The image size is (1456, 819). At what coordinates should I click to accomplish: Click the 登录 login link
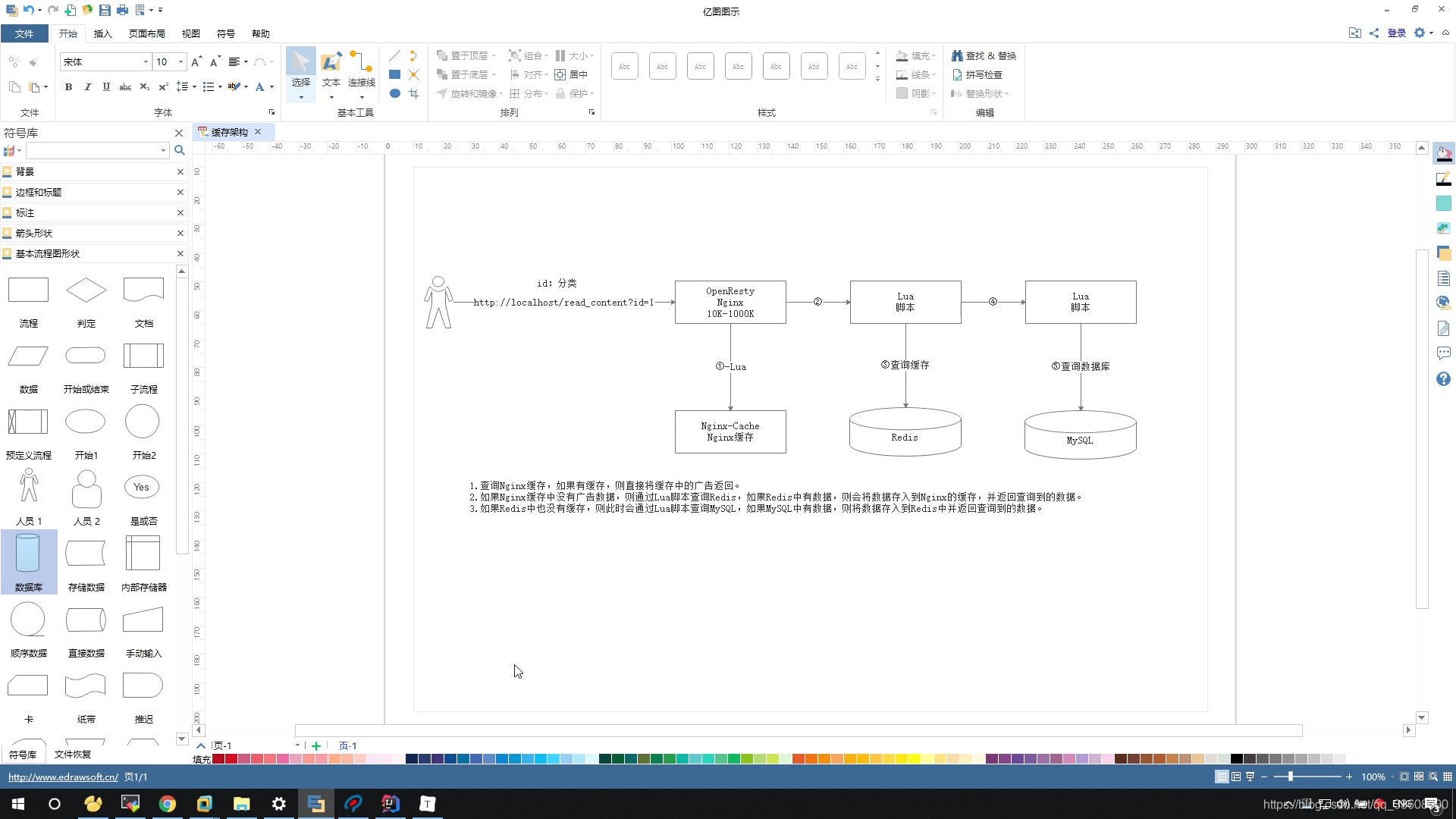click(1396, 33)
